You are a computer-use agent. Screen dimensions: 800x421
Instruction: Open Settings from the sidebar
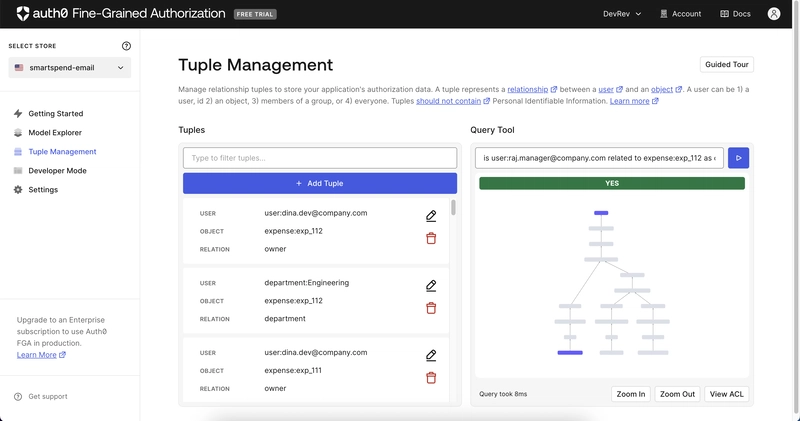tap(42, 190)
